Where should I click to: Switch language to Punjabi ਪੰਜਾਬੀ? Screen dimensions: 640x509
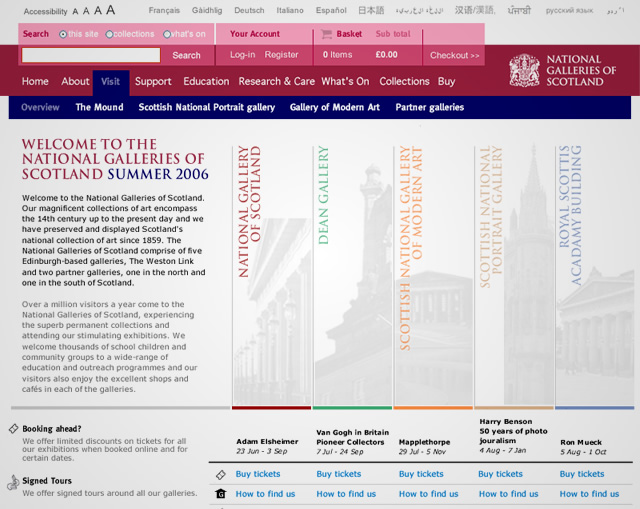(519, 11)
